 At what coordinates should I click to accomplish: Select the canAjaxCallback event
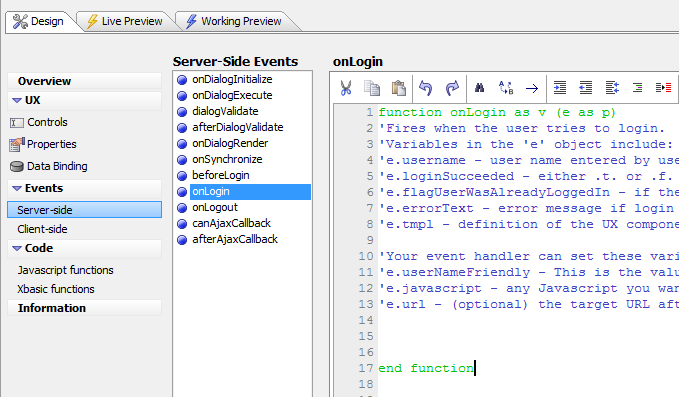[x=231, y=224]
